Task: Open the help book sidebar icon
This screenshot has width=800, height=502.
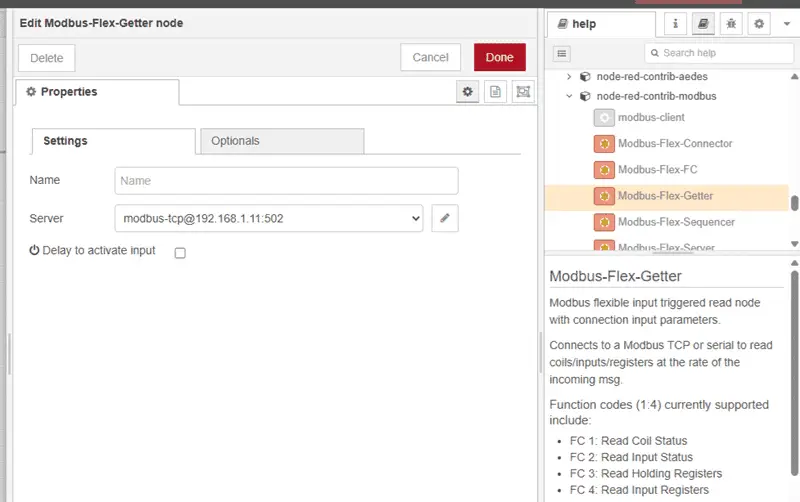Action: [703, 23]
